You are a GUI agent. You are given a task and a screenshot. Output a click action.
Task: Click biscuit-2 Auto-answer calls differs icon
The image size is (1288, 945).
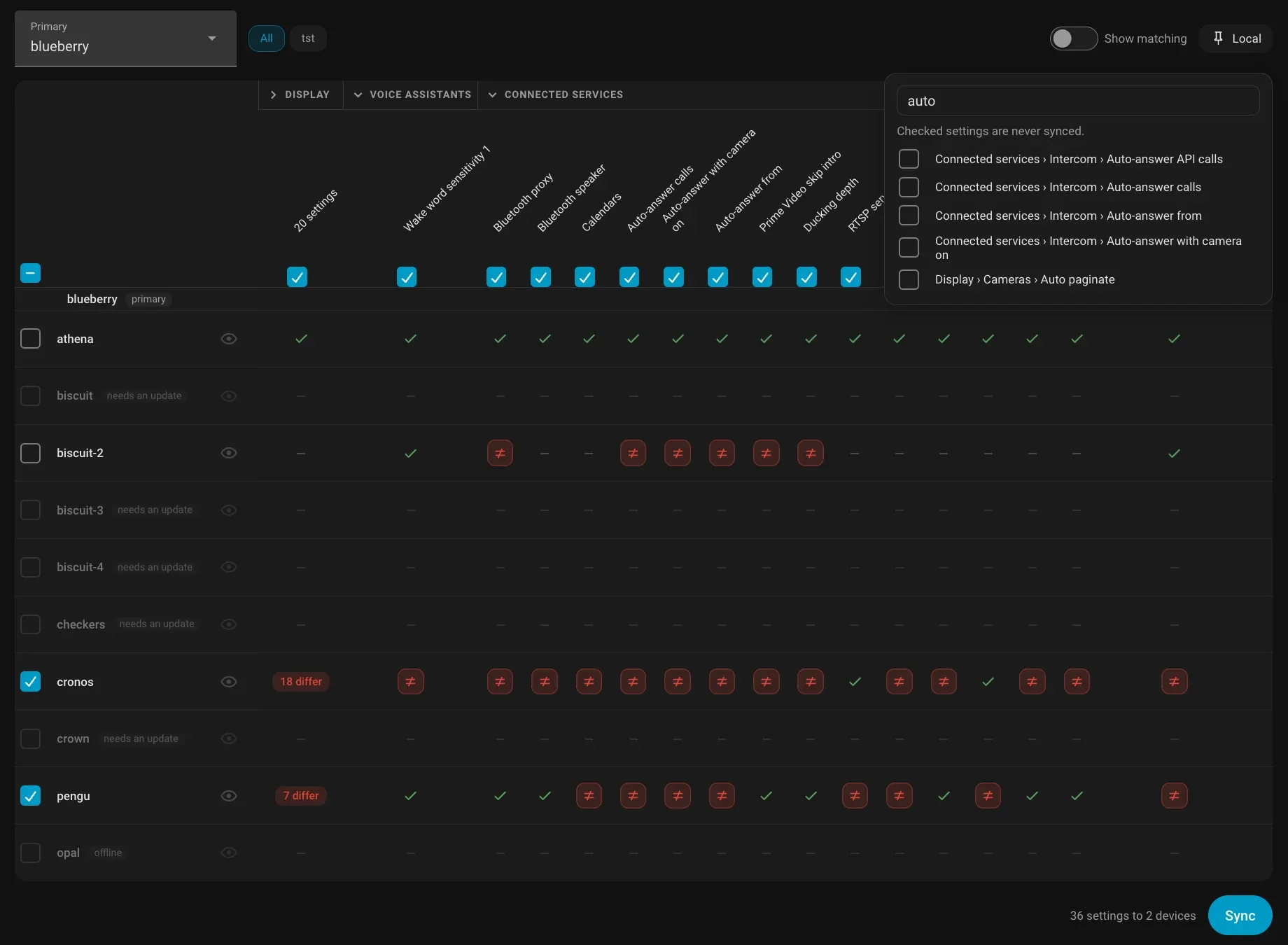point(633,454)
